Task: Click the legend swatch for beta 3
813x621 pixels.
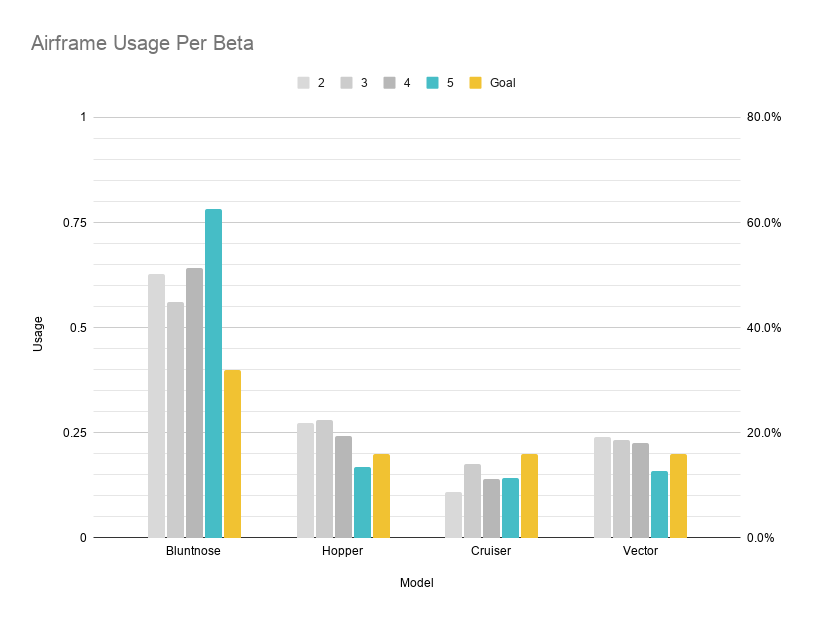Action: [x=347, y=83]
